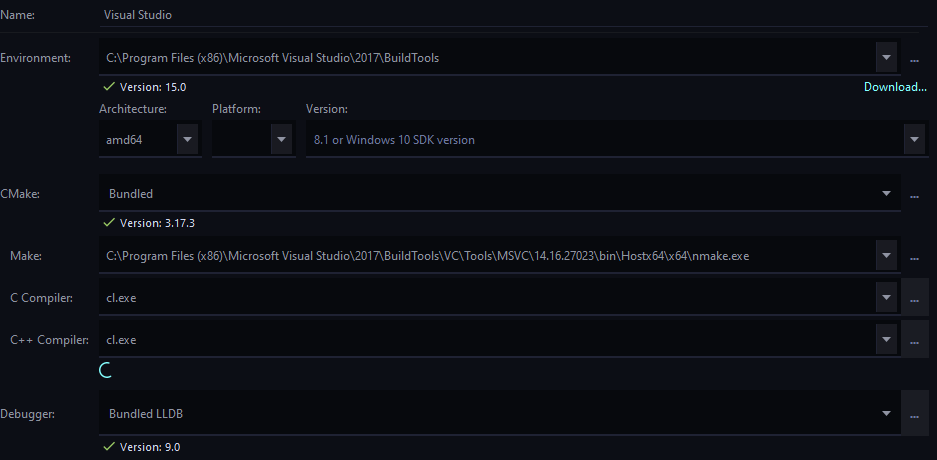Click browse ellipsis next to CMake field
937x460 pixels.
click(x=914, y=194)
